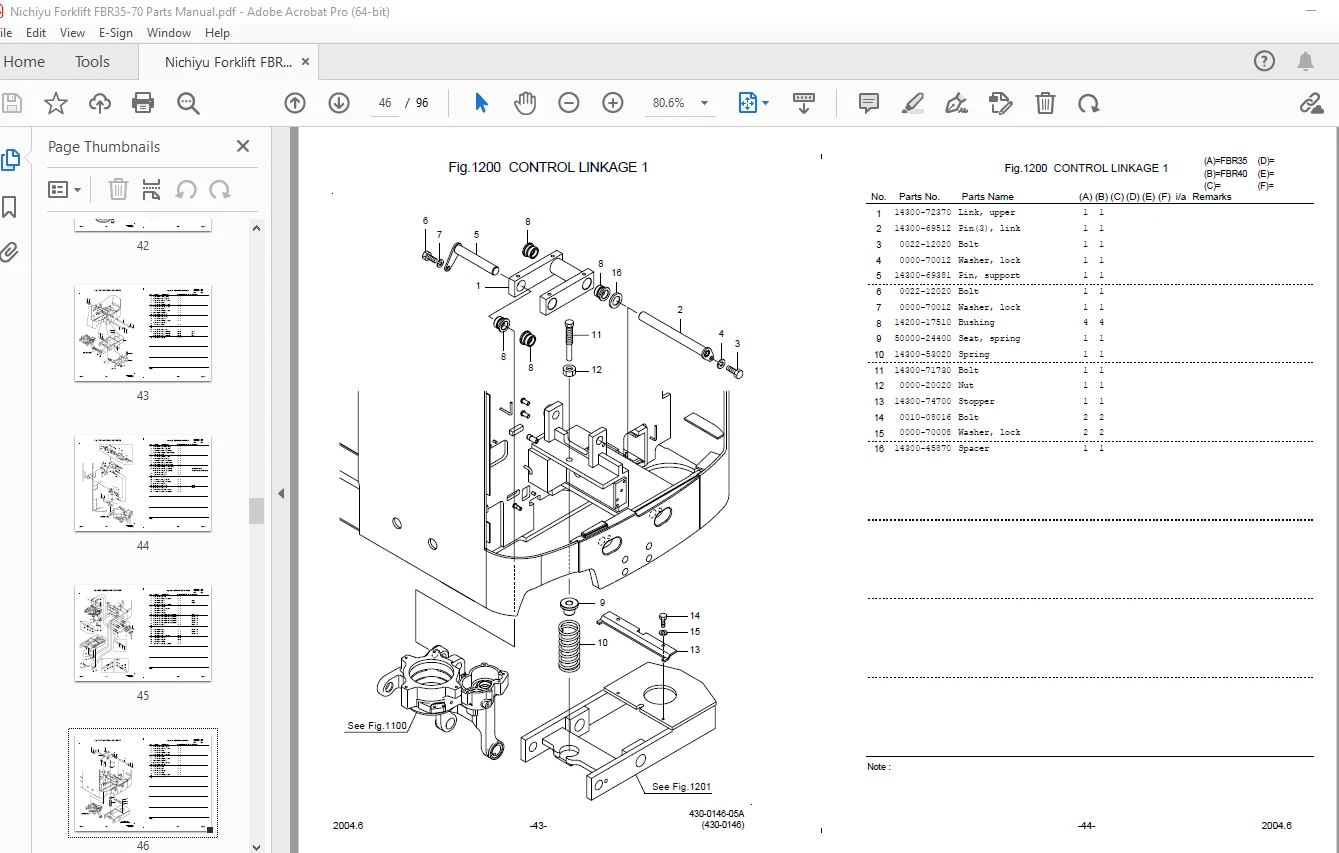This screenshot has height=853, width=1339.
Task: Select the page 43 thumbnail
Action: pyautogui.click(x=143, y=334)
